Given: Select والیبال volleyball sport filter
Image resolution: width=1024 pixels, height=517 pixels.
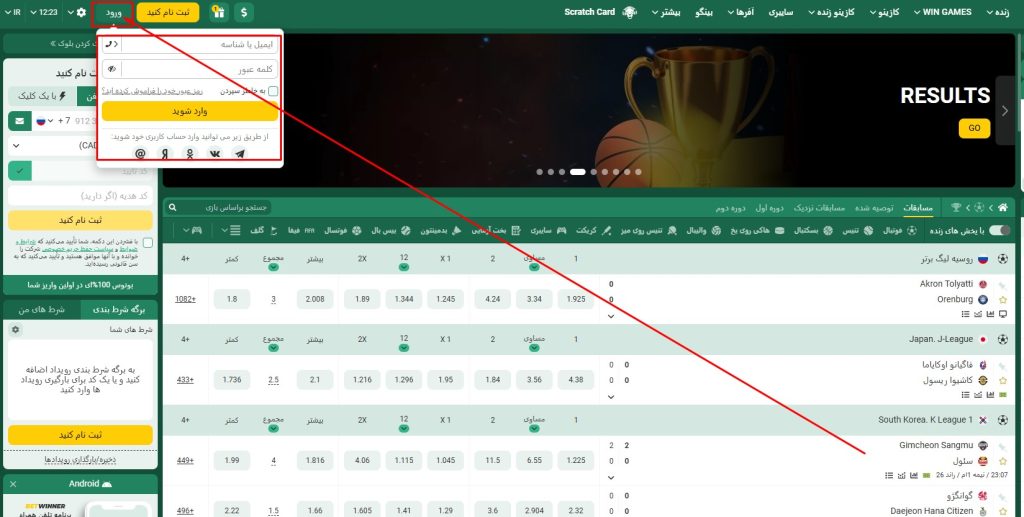Looking at the screenshot, I should (x=703, y=230).
